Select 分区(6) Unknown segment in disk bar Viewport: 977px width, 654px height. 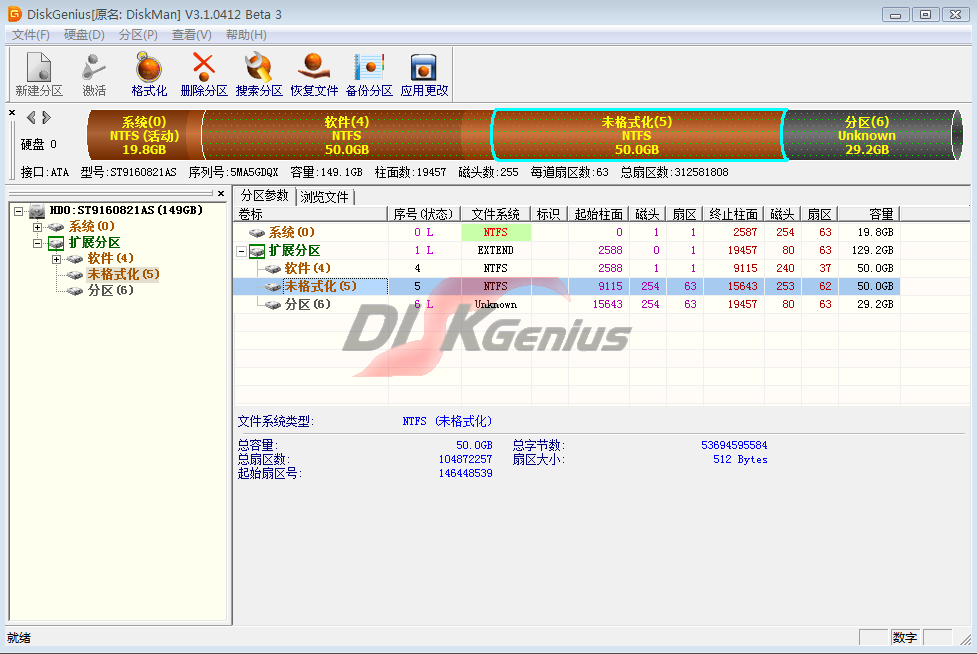click(x=867, y=135)
